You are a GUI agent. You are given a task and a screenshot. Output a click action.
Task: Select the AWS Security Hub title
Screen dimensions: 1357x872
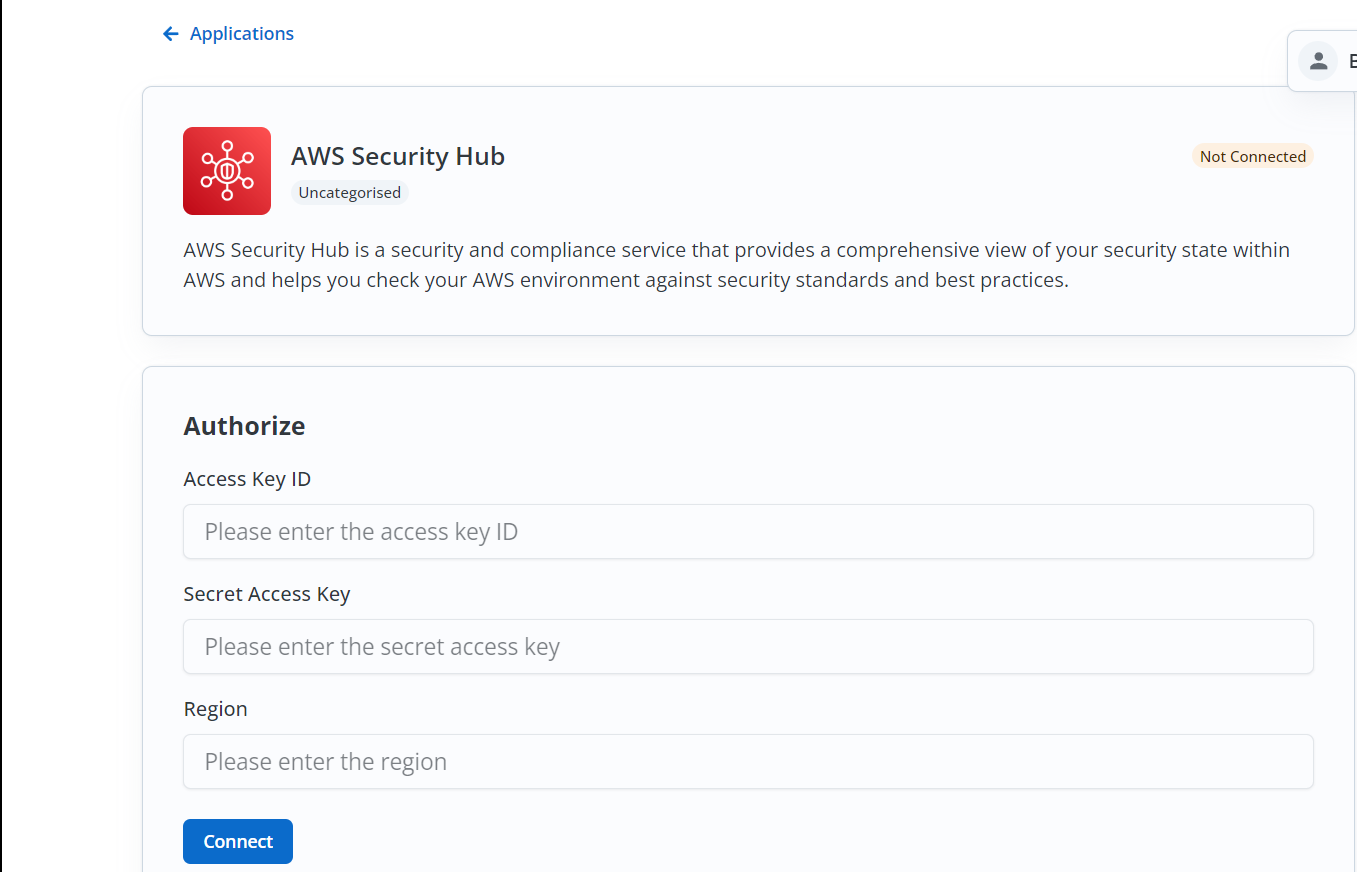[x=397, y=157]
